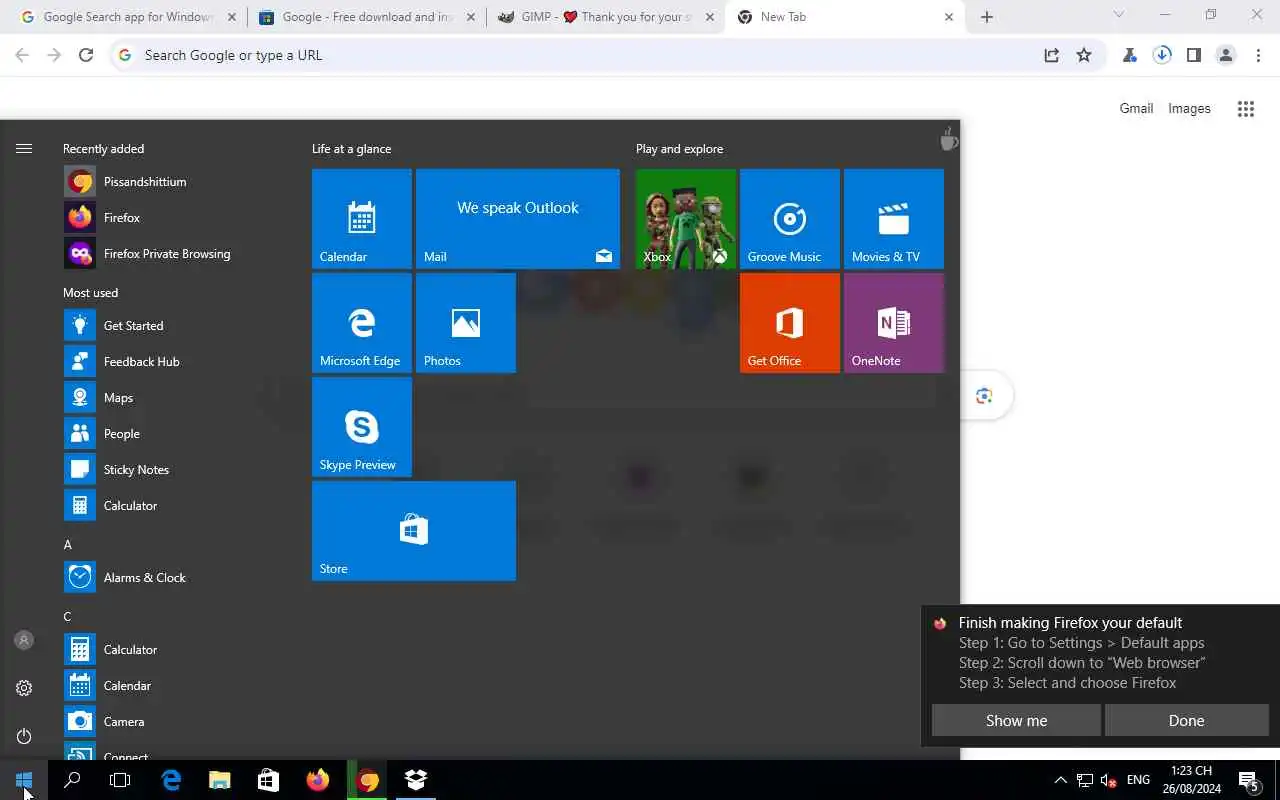Viewport: 1280px width, 800px height.
Task: Launch the Microsoft Edge tile
Action: click(362, 323)
